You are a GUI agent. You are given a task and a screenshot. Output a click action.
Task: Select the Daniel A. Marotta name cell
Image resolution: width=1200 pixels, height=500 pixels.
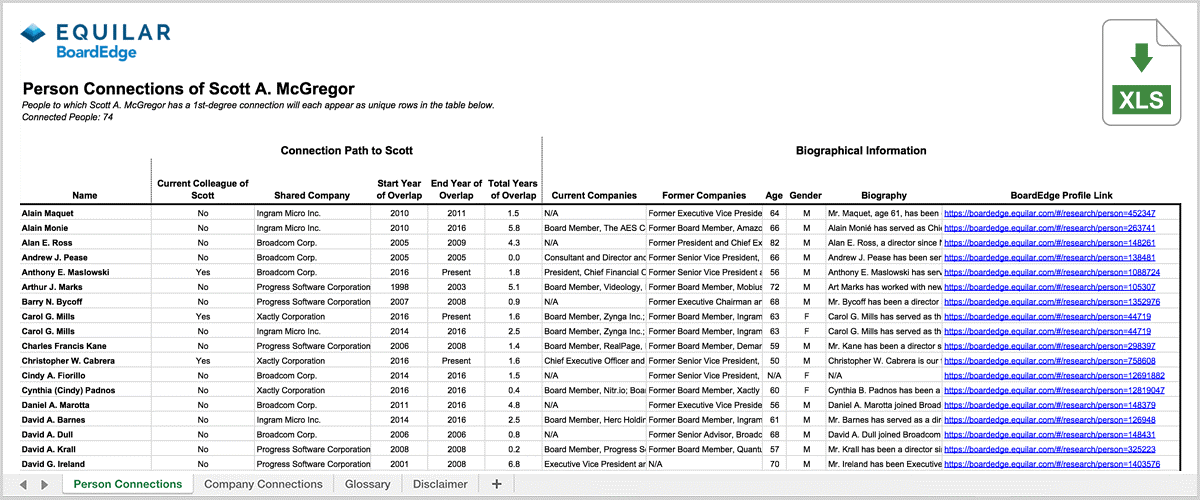[x=85, y=405]
